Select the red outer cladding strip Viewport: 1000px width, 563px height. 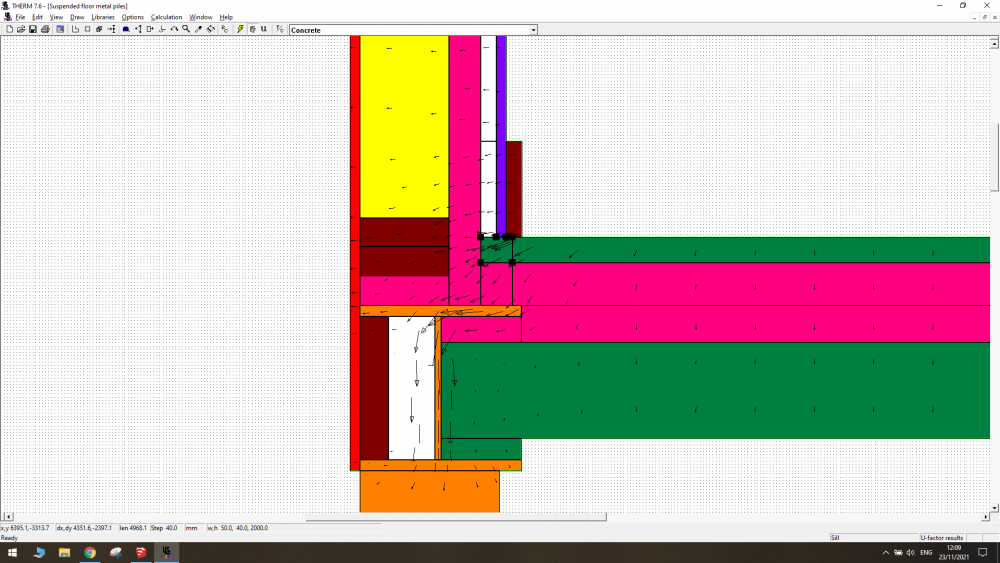355,253
